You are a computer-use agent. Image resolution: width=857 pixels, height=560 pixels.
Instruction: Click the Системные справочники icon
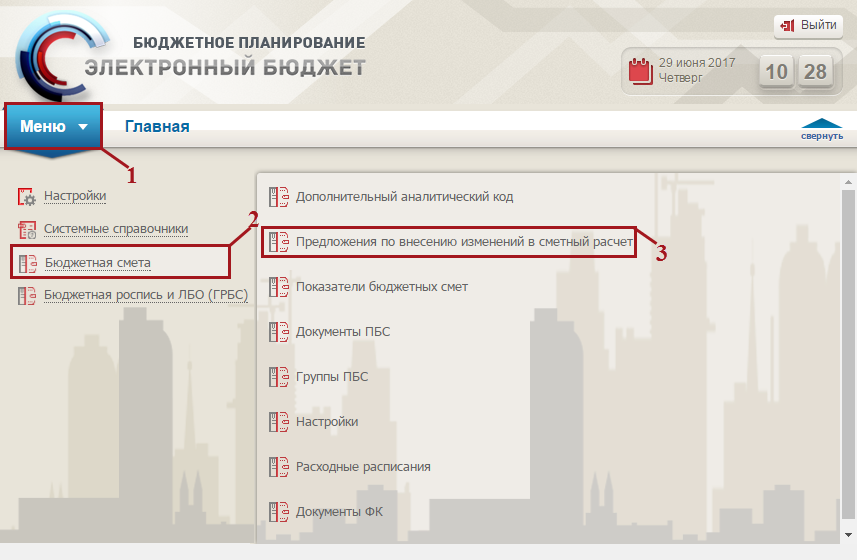27,229
